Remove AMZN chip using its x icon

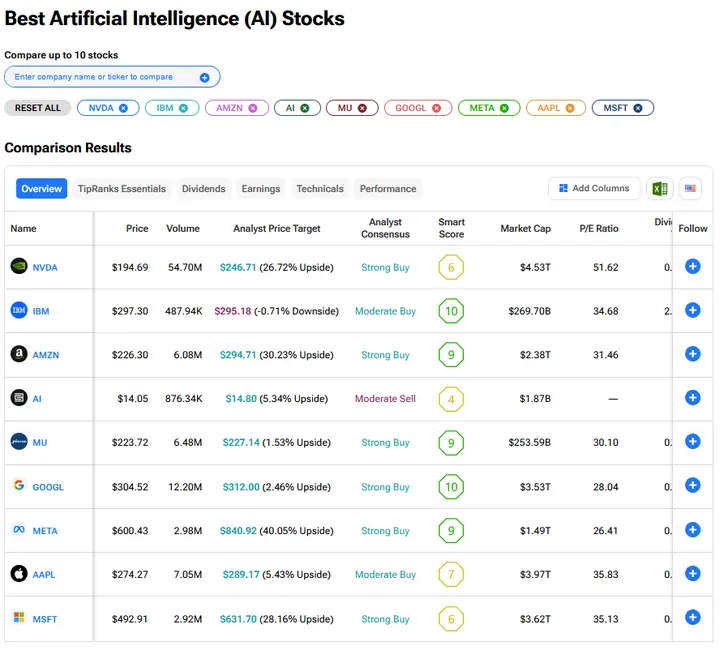[252, 108]
